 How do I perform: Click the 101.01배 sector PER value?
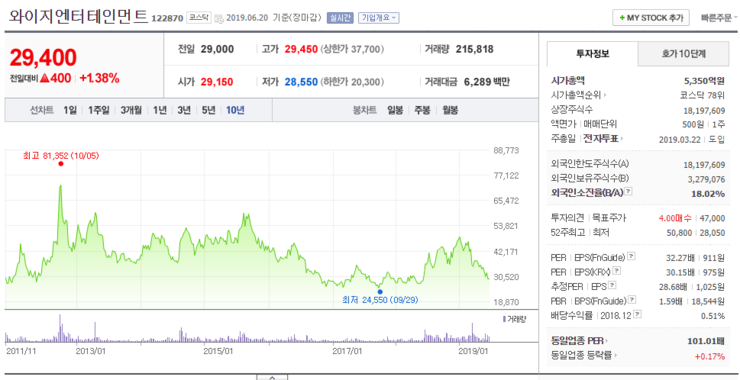coord(706,341)
